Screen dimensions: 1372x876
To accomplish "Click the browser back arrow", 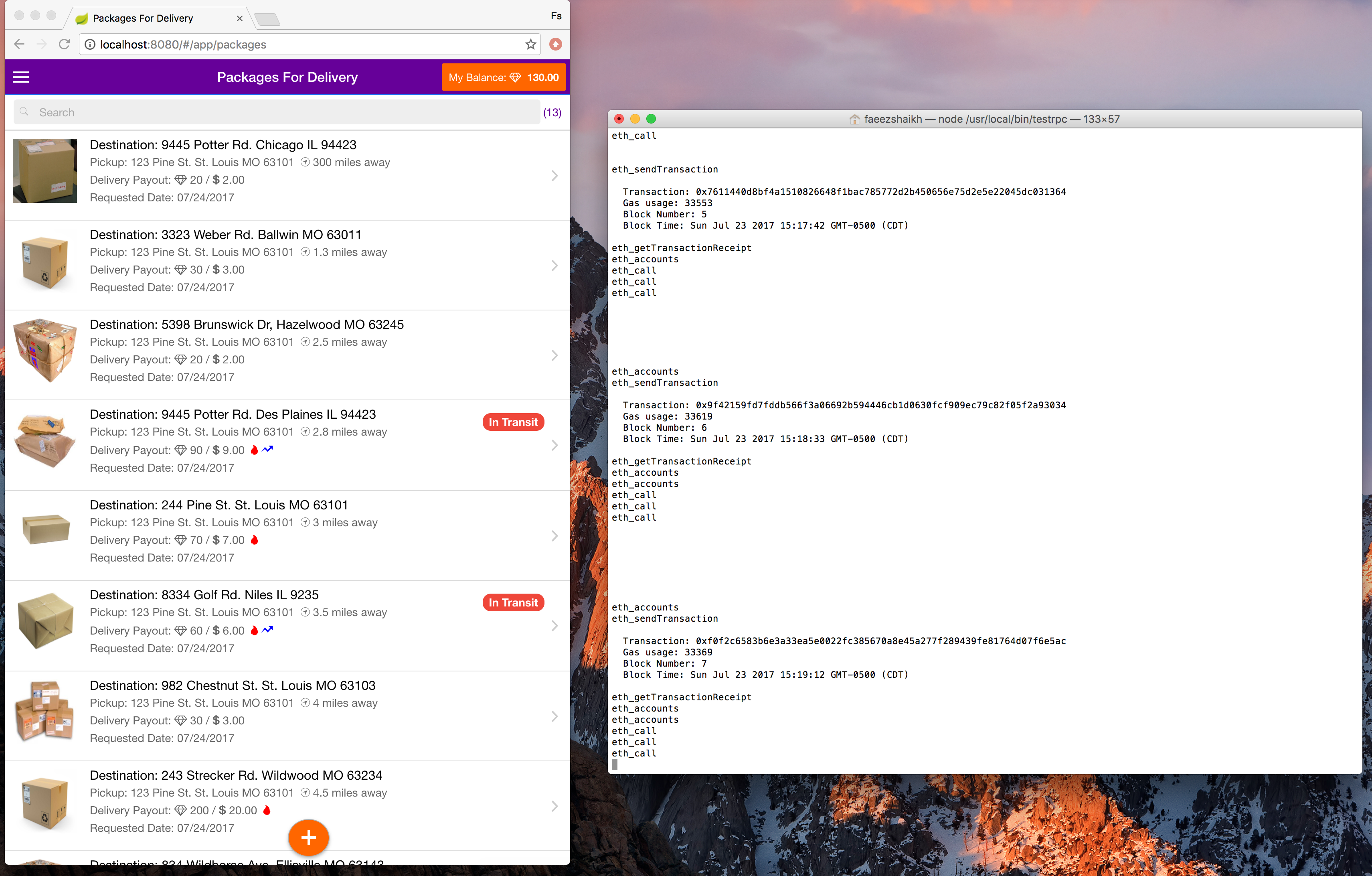I will [x=19, y=45].
